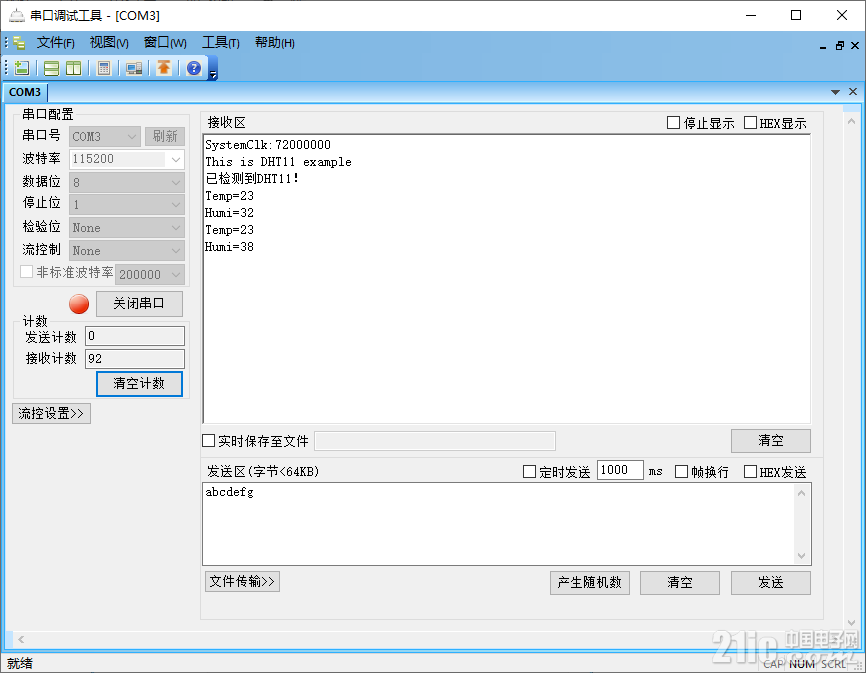The image size is (866, 673).
Task: Click the new window toolbar icon
Action: [22, 68]
